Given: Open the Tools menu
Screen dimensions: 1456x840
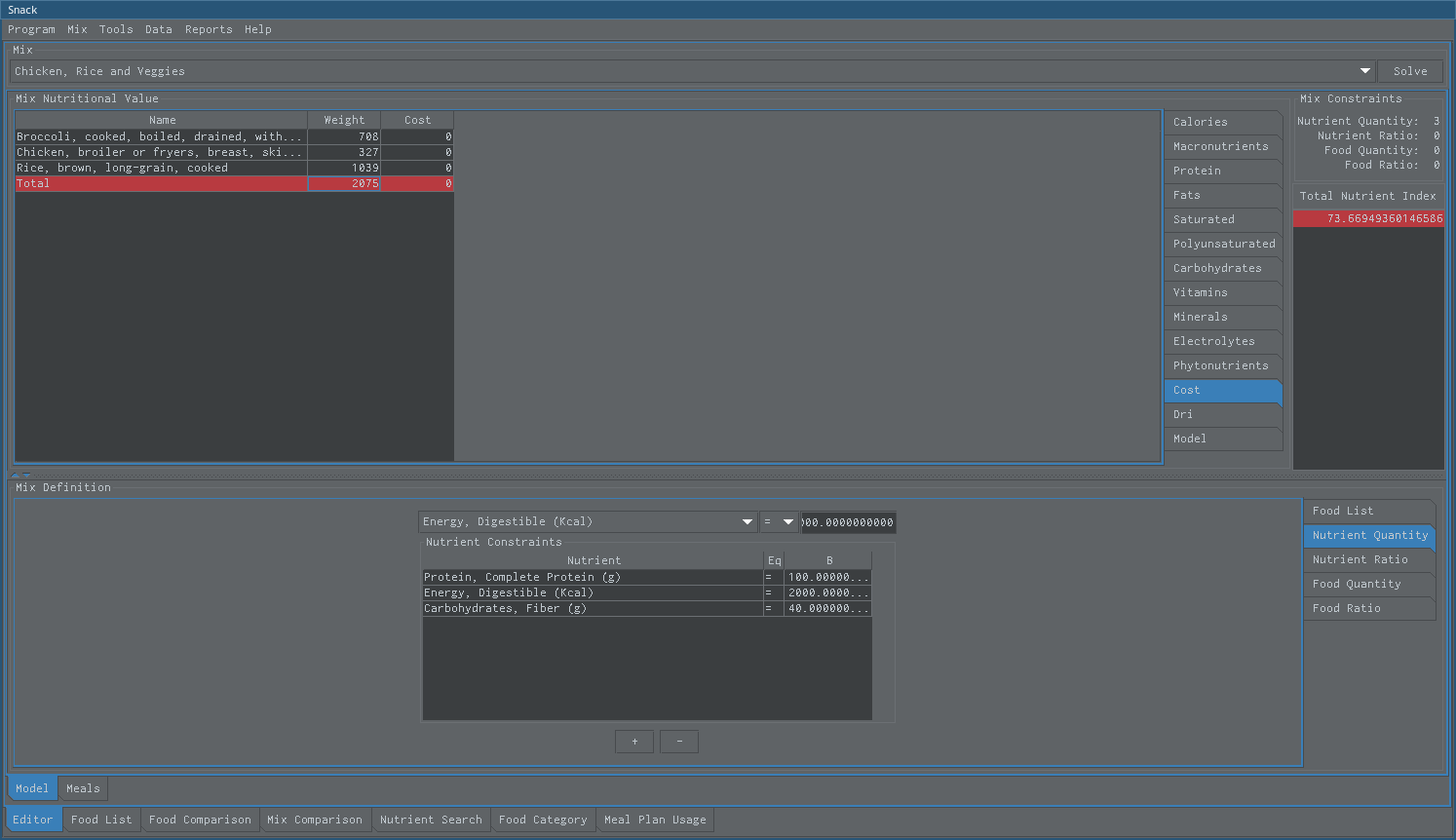Looking at the screenshot, I should tap(116, 29).
